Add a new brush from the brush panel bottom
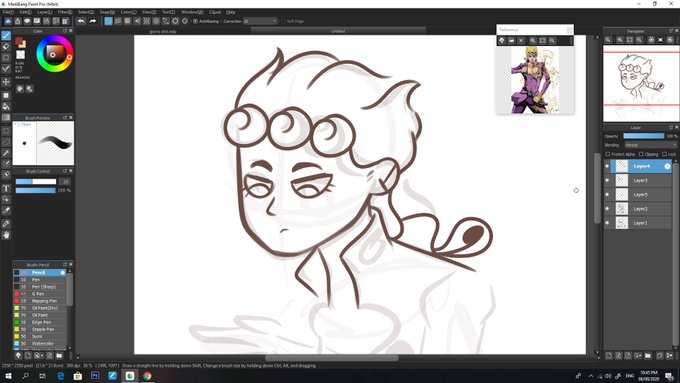 coord(28,355)
